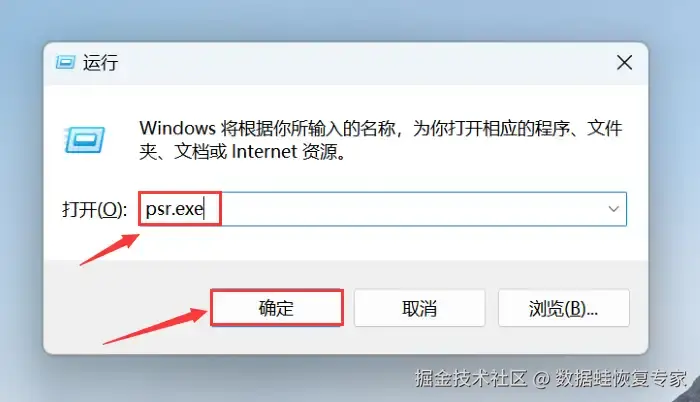
Task: Click the word Windows in the description
Action: tap(178, 128)
